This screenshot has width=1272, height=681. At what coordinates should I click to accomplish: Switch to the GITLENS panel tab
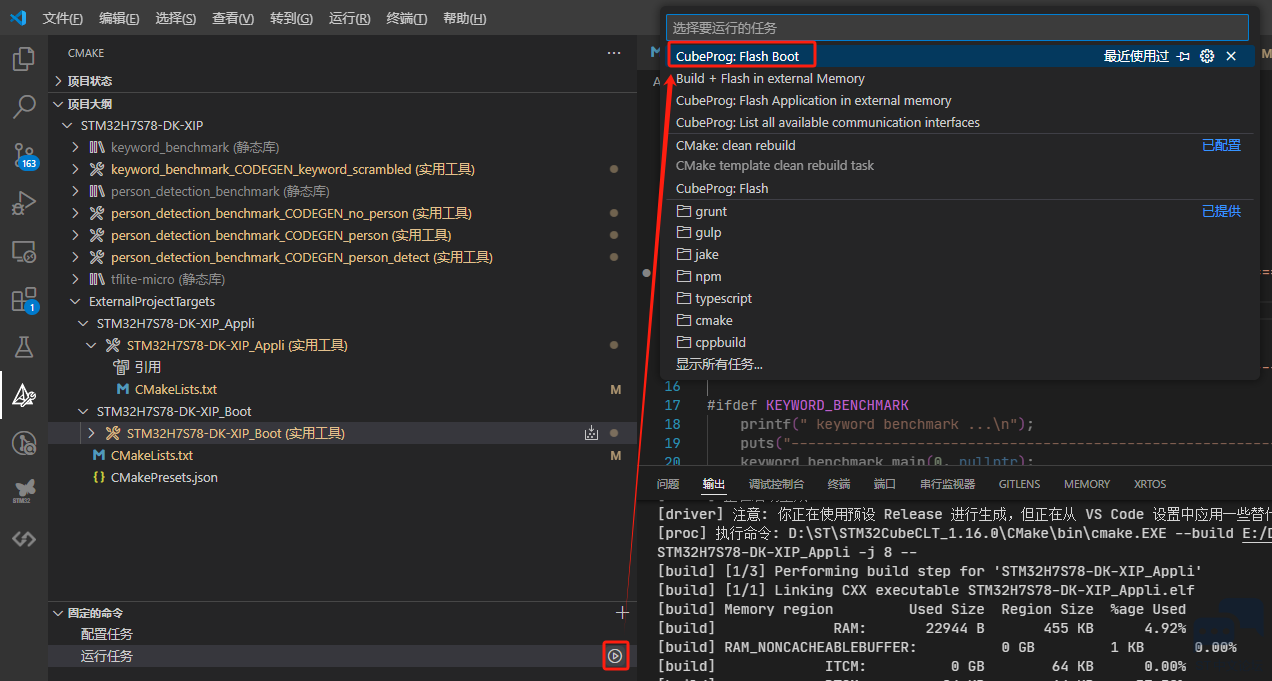pyautogui.click(x=1019, y=484)
